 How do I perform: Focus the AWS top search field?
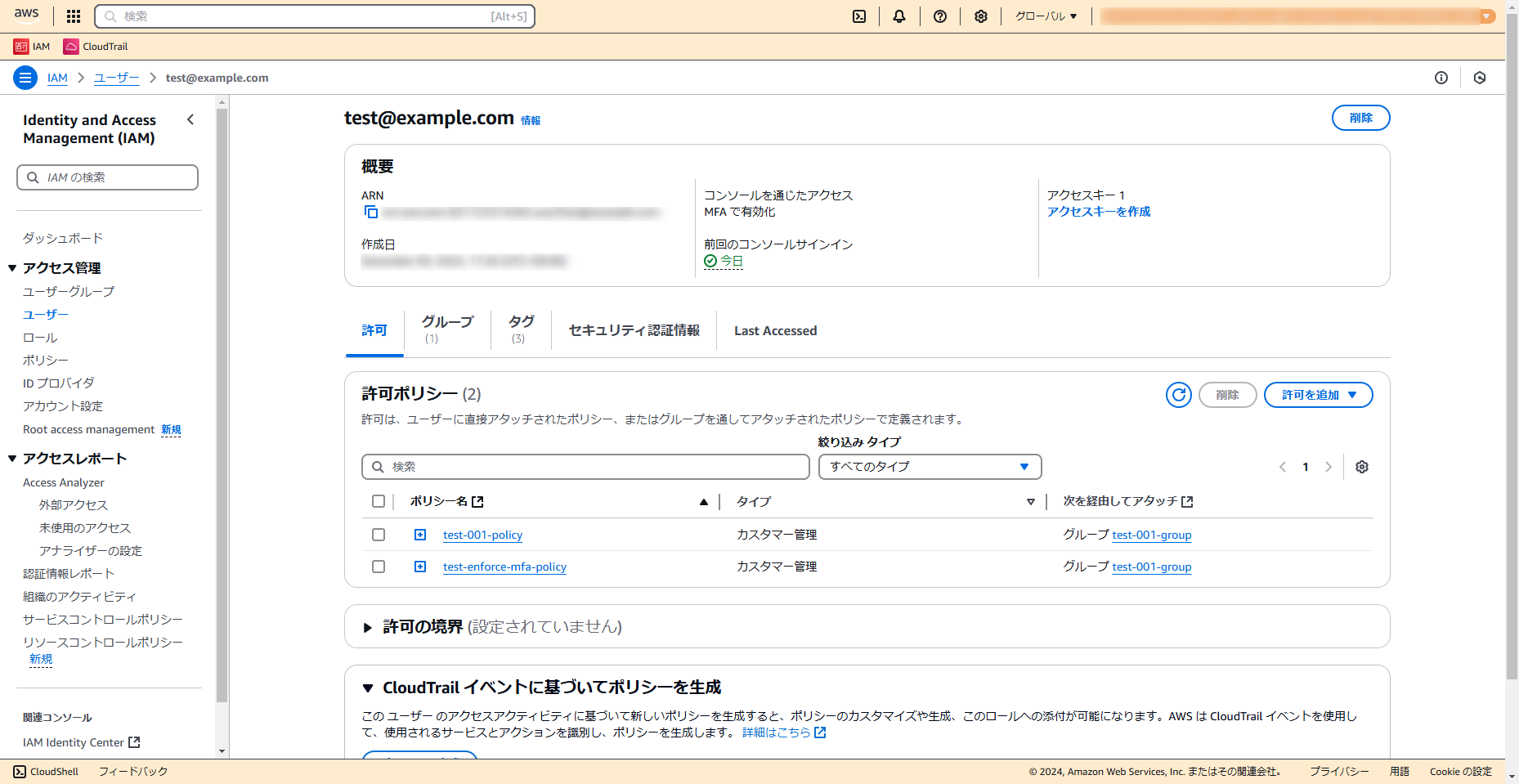coord(315,16)
